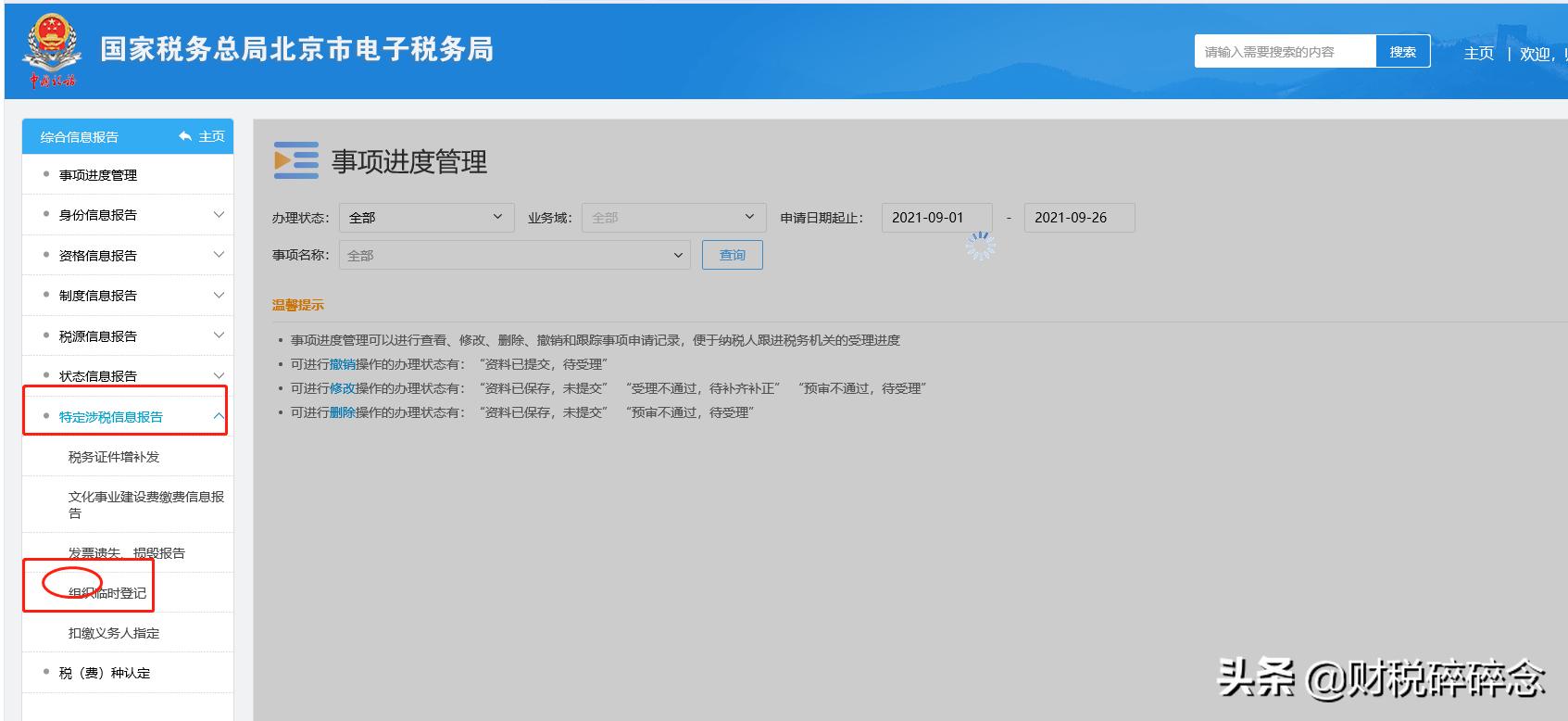This screenshot has width=1568, height=721.
Task: Select 特定涉税信息报告 menu item
Action: tap(111, 416)
